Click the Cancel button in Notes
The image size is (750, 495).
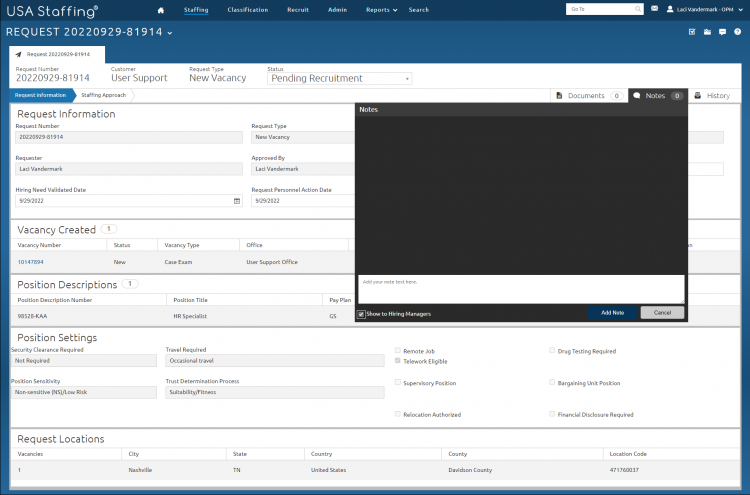pos(662,313)
